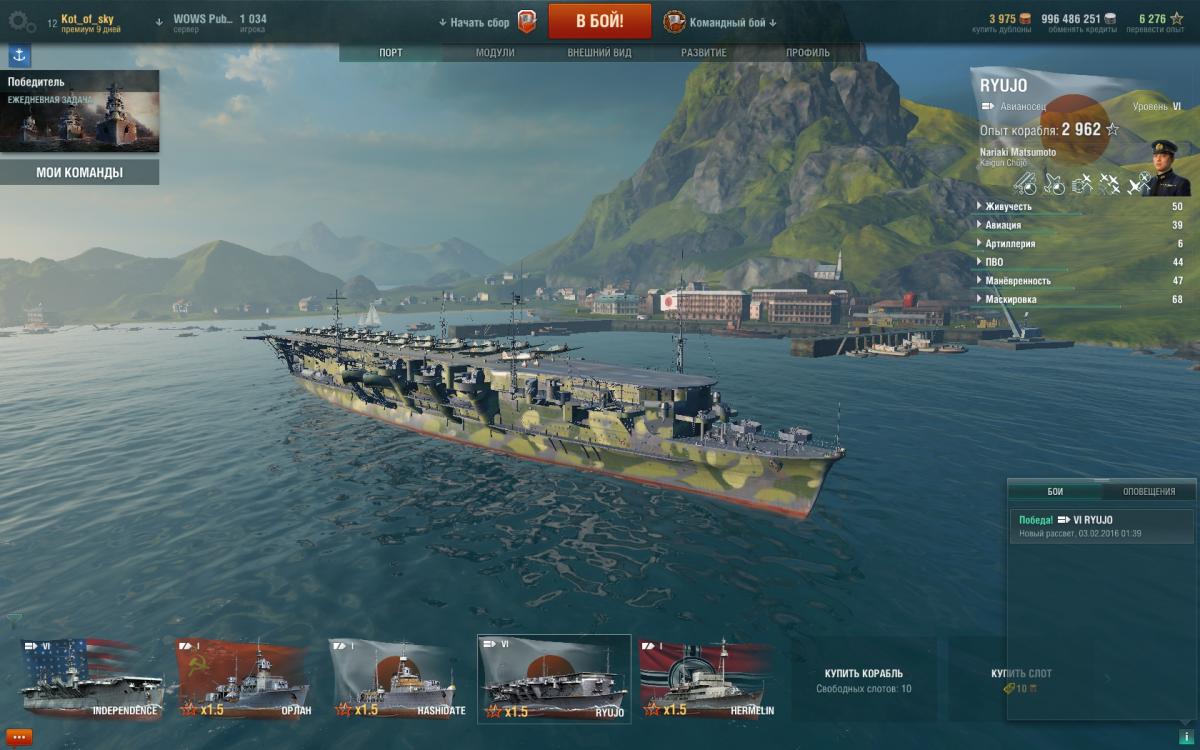Image resolution: width=1200 pixels, height=750 pixels.
Task: Switch to the МОДУЛИ tab
Action: (495, 52)
